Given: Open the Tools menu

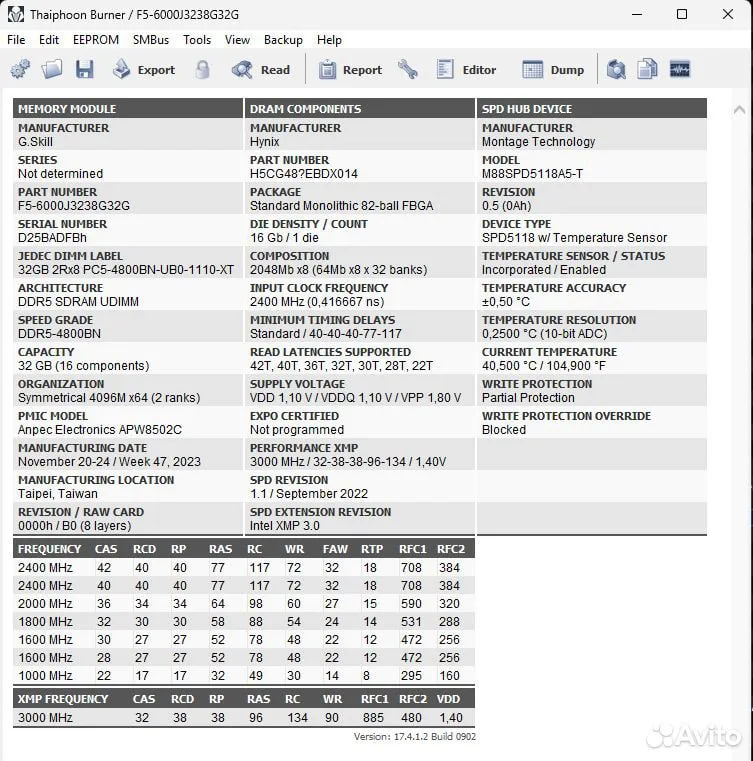Looking at the screenshot, I should pyautogui.click(x=197, y=40).
